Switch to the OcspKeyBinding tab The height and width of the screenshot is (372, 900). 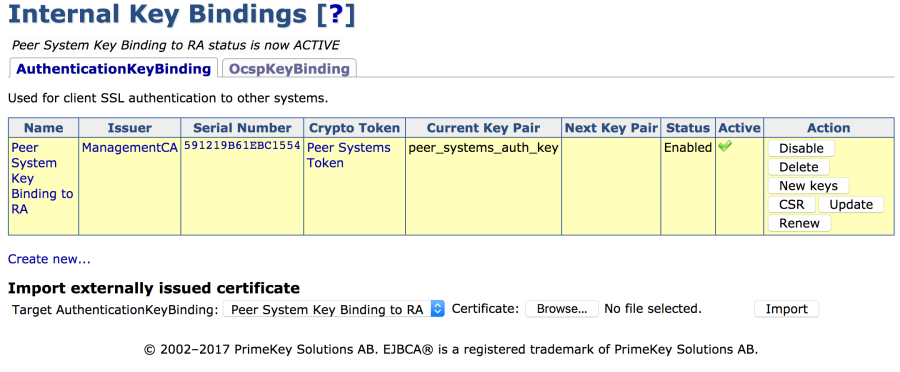point(289,69)
